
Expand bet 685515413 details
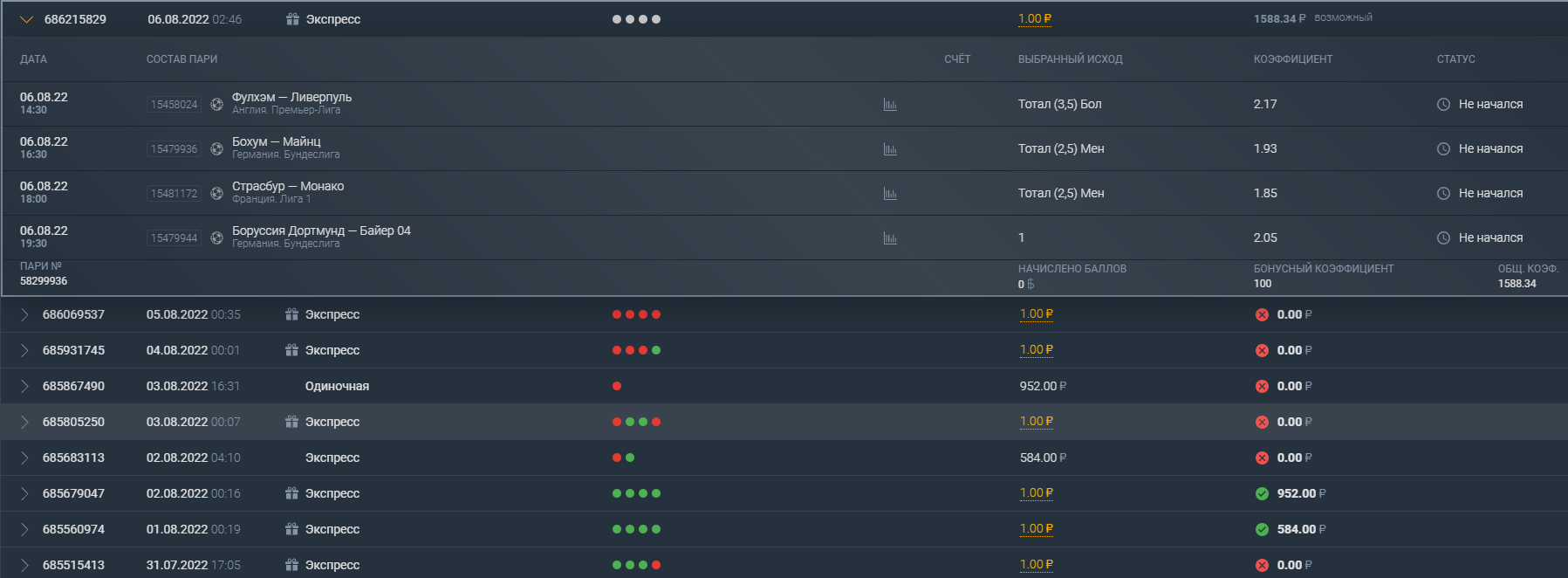24,565
